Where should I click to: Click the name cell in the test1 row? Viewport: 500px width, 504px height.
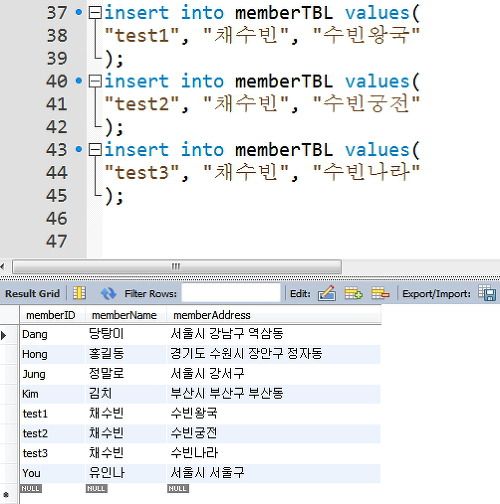[126, 414]
